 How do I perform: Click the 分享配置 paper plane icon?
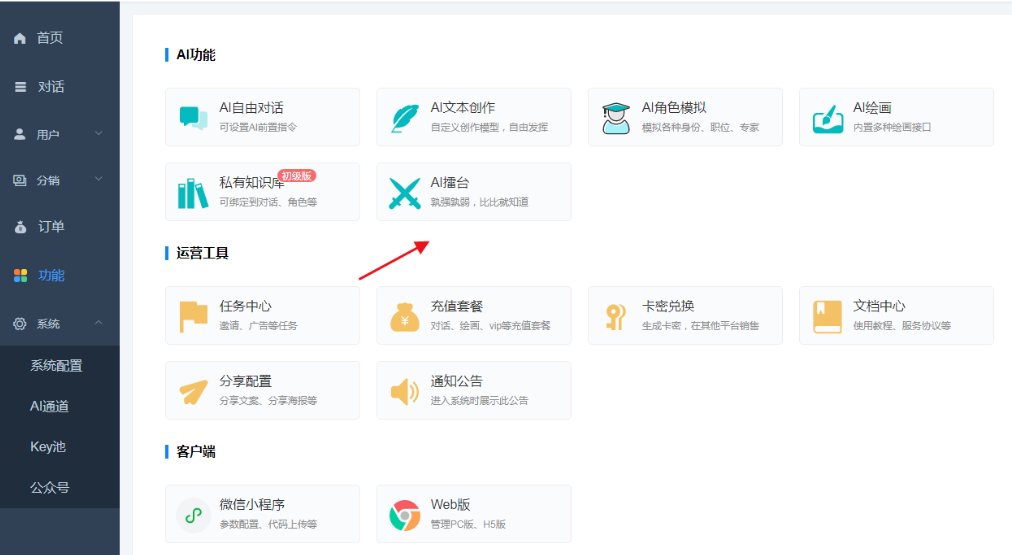click(x=193, y=392)
